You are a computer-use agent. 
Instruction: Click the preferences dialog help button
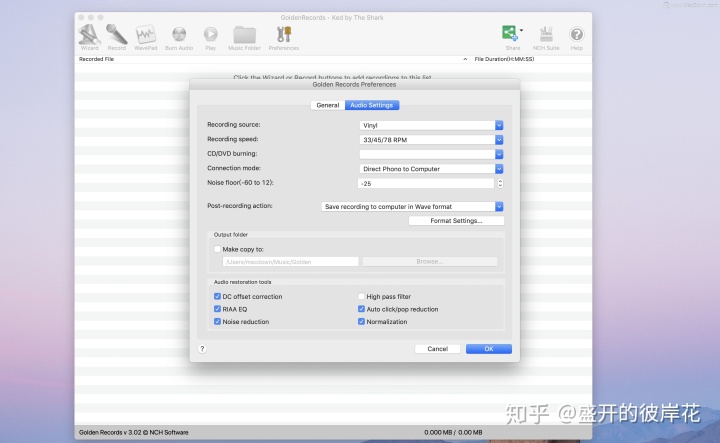[x=202, y=349]
